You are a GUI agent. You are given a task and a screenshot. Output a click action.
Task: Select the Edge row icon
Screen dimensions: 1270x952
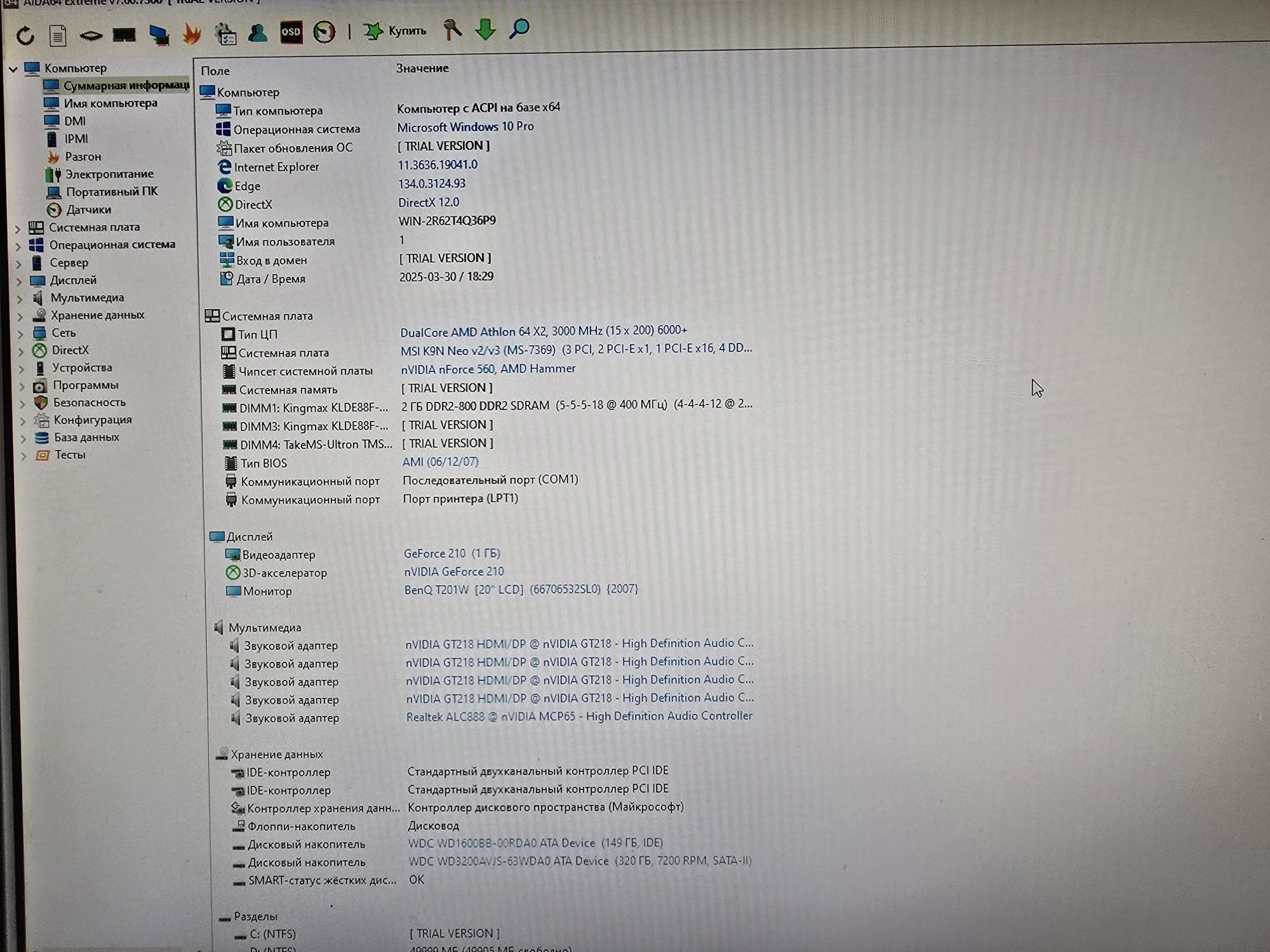click(x=225, y=186)
